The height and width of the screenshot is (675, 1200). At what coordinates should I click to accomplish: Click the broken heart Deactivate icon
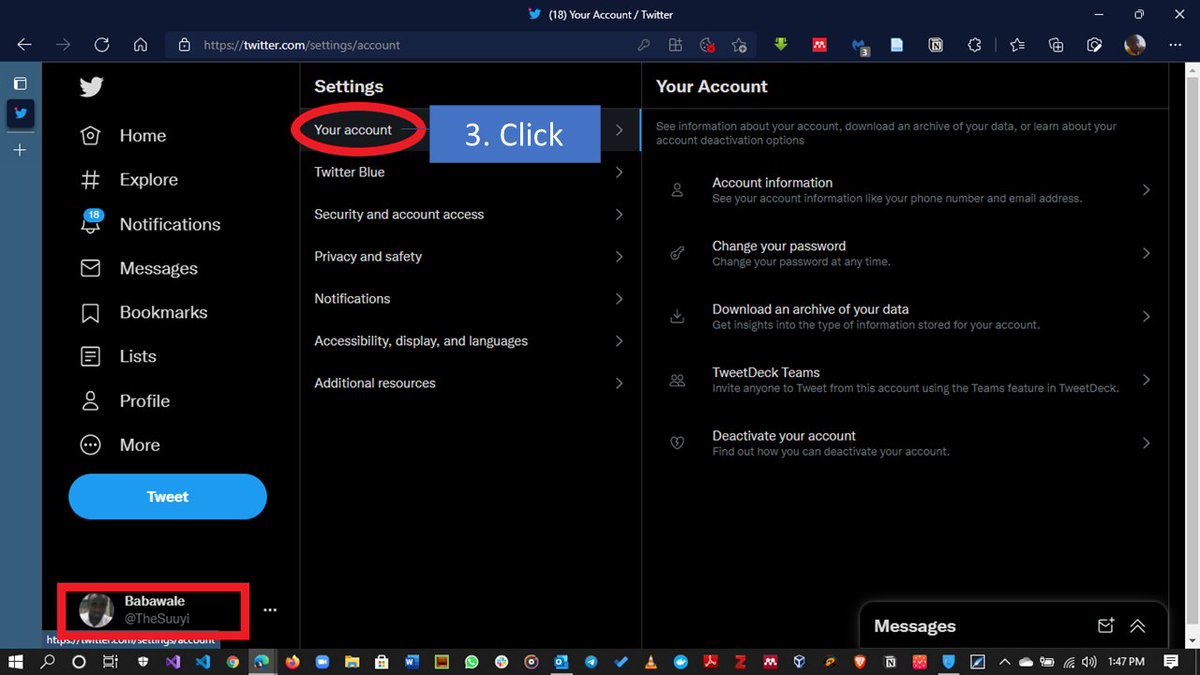(677, 443)
